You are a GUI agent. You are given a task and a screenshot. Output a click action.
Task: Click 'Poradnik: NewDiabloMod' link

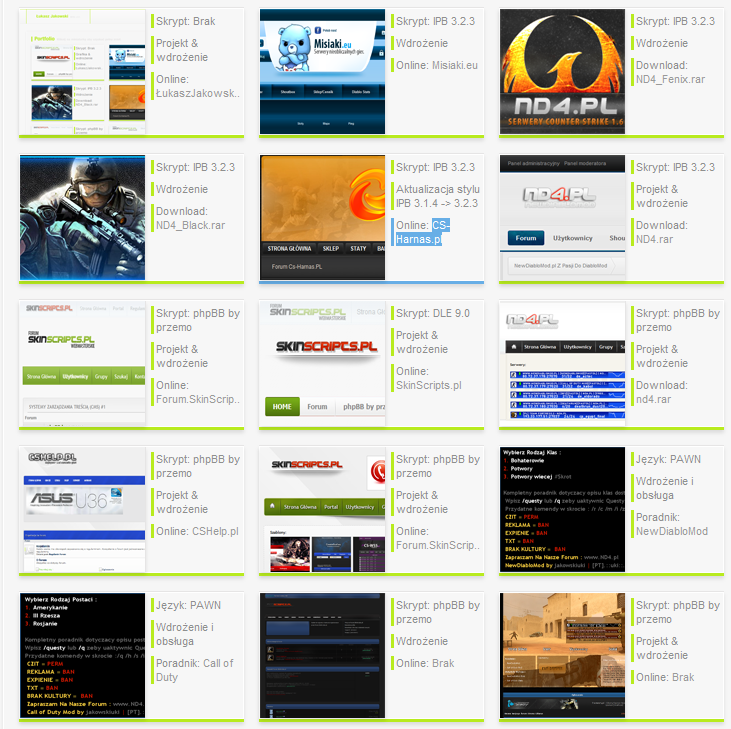(x=672, y=524)
